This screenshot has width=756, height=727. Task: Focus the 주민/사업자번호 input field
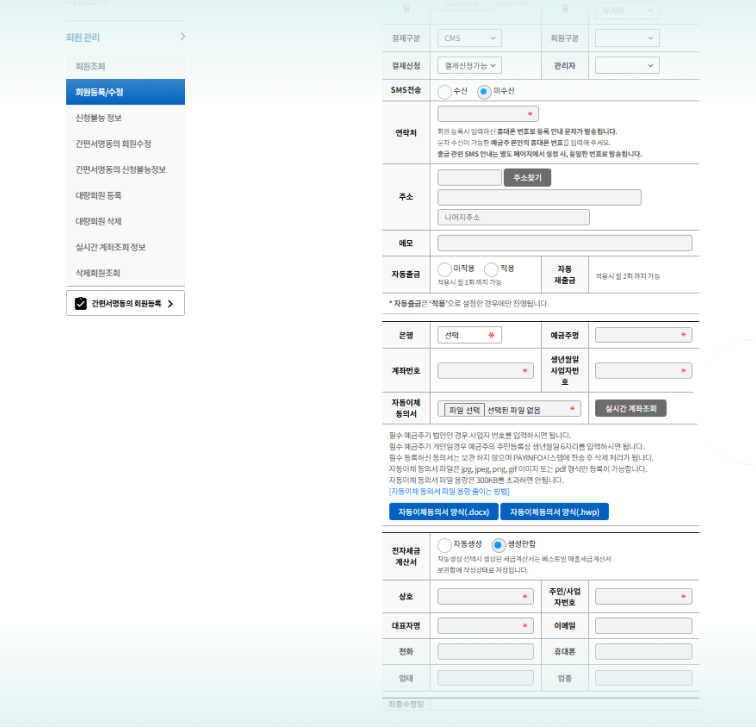[x=644, y=596]
